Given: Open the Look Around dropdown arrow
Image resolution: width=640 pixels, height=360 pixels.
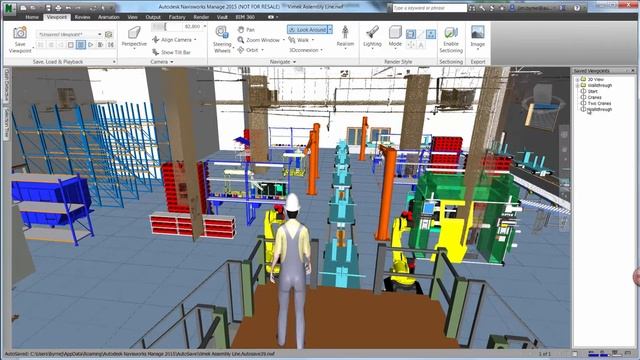Looking at the screenshot, I should (x=330, y=30).
